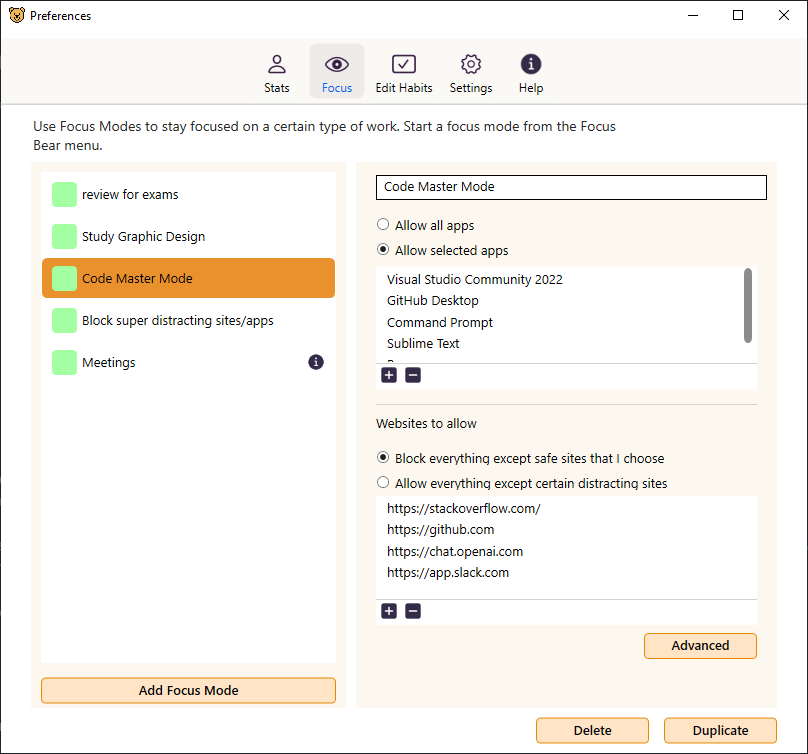
Task: Close the Preferences window
Action: 783,15
